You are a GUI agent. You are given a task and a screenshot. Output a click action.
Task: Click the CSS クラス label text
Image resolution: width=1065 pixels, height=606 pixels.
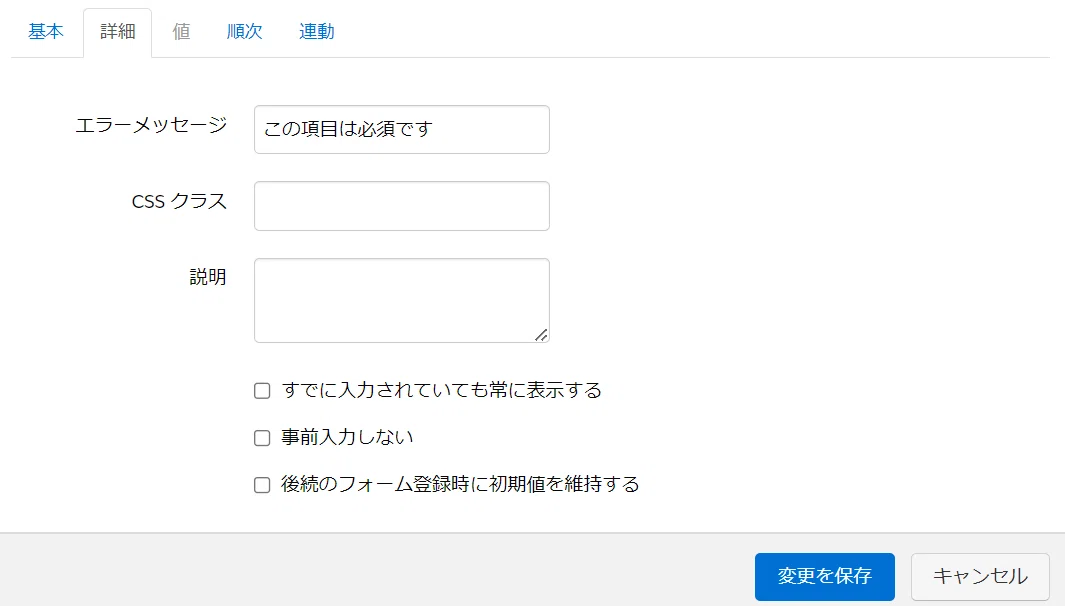(179, 202)
